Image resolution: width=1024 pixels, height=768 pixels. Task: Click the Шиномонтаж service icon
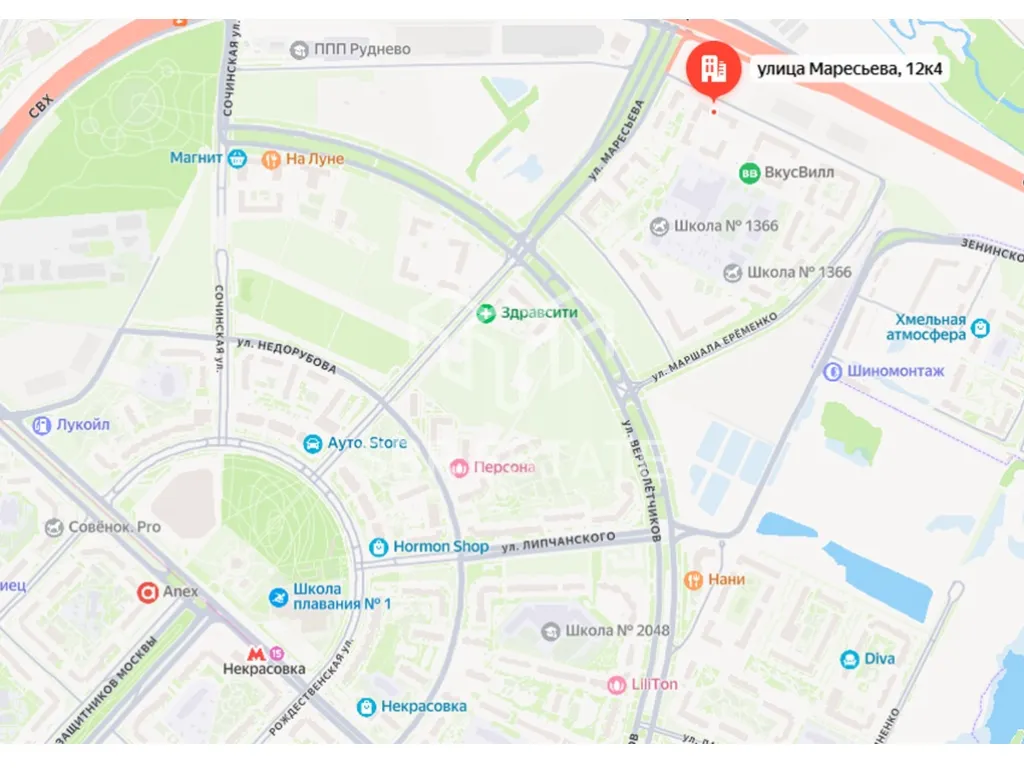pyautogui.click(x=832, y=372)
